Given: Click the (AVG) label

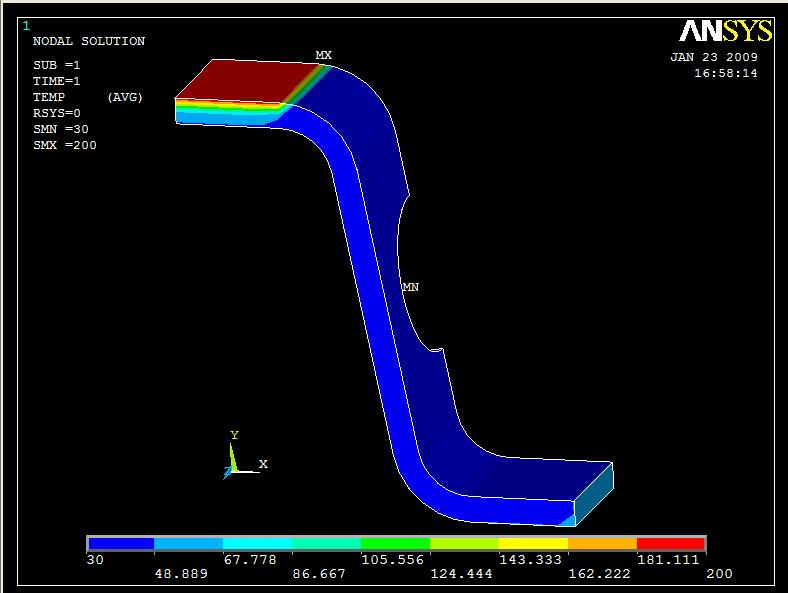Looking at the screenshot, I should (125, 97).
